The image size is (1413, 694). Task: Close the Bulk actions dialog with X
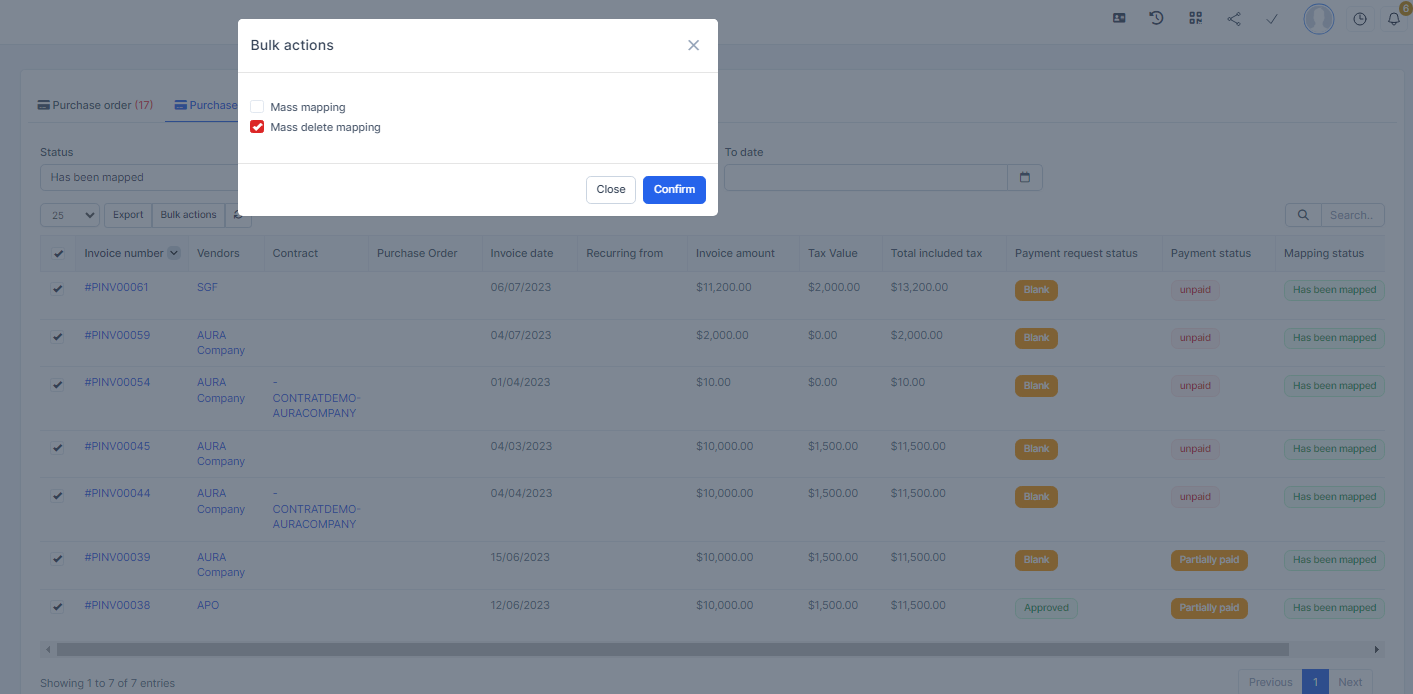693,45
